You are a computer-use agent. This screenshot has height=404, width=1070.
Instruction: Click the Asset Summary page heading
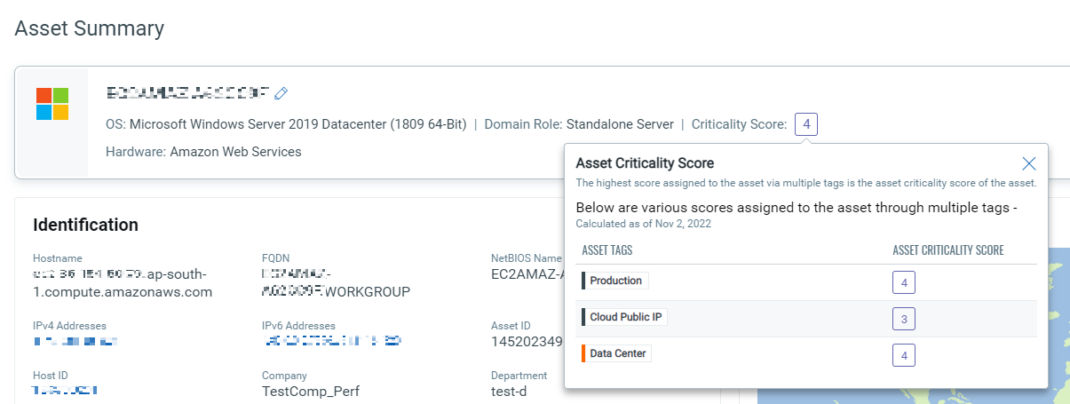pyautogui.click(x=89, y=28)
